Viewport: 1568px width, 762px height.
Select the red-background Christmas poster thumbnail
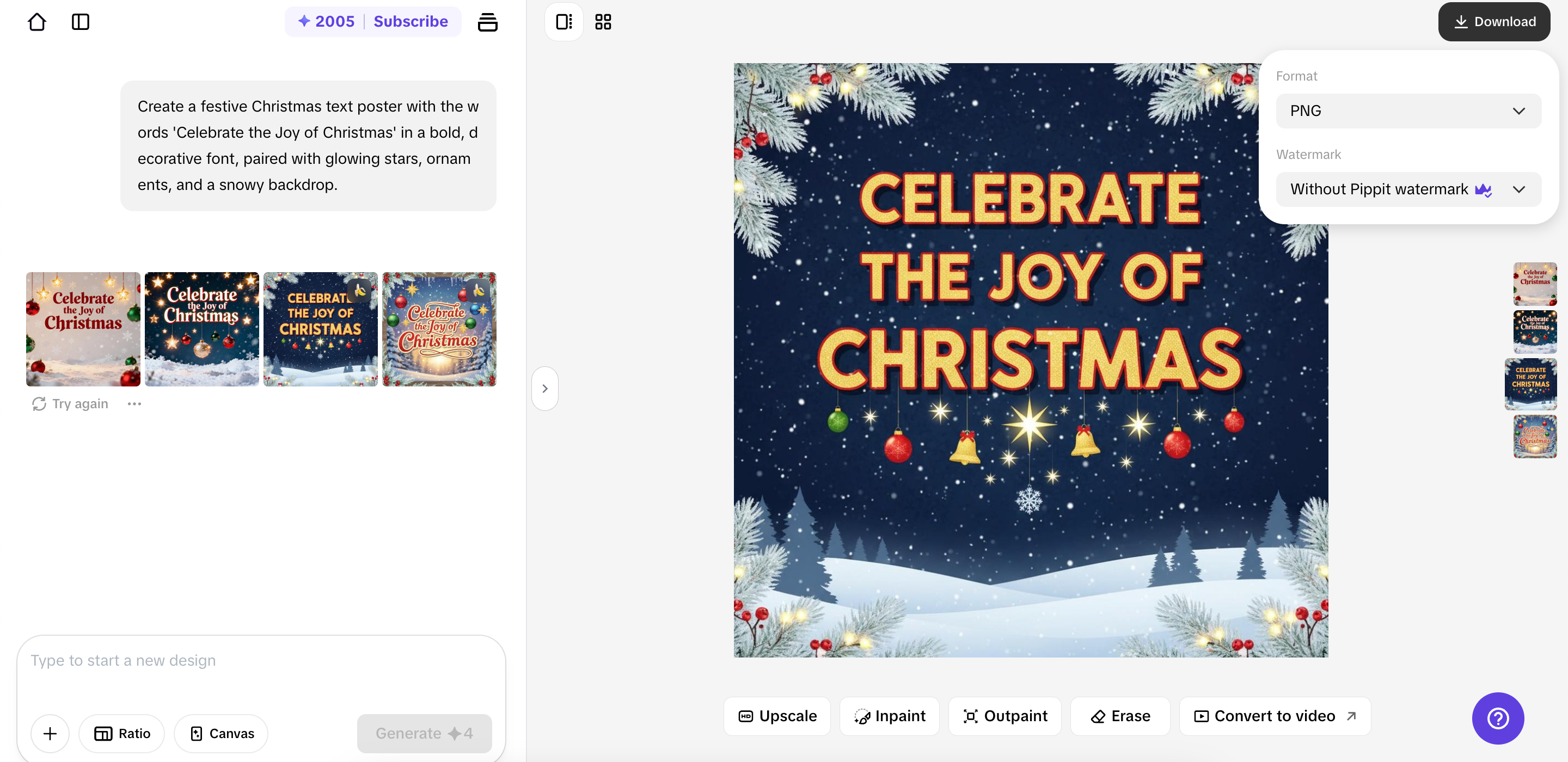[x=83, y=329]
